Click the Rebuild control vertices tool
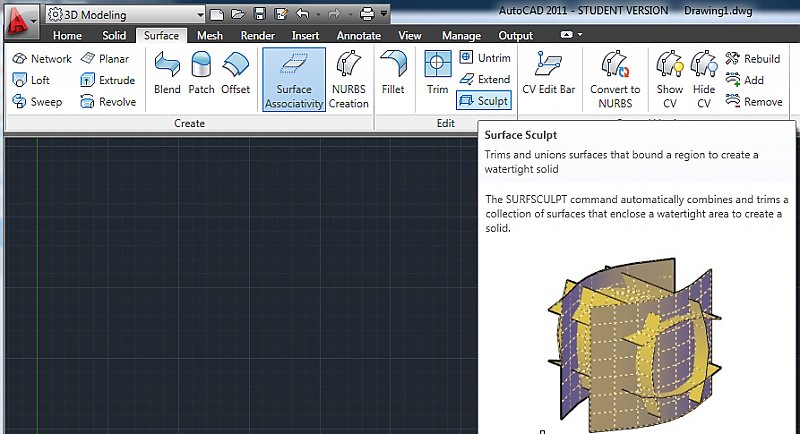The height and width of the screenshot is (434, 800). tap(753, 59)
